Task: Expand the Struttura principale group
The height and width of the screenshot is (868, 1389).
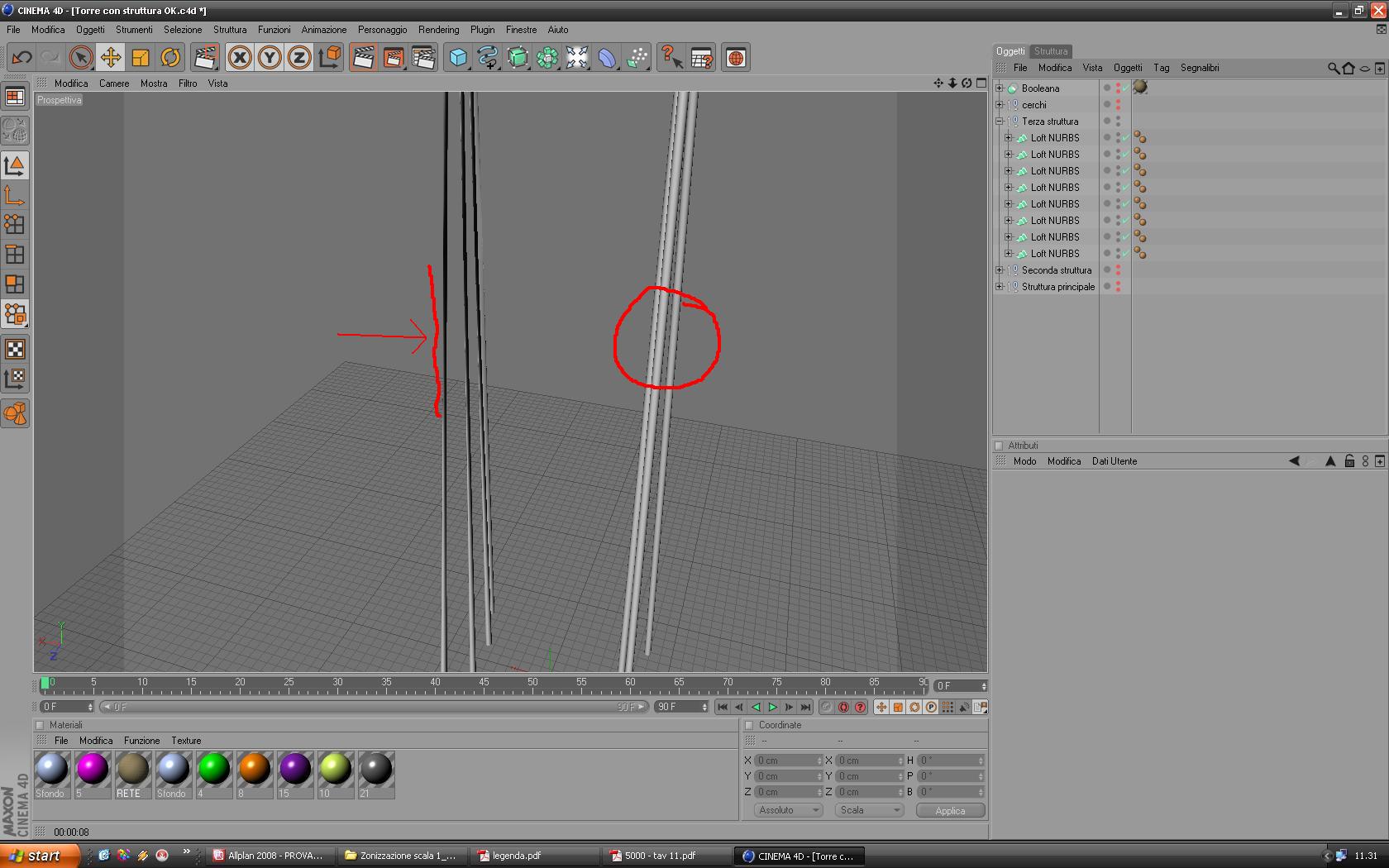Action: pos(1000,287)
